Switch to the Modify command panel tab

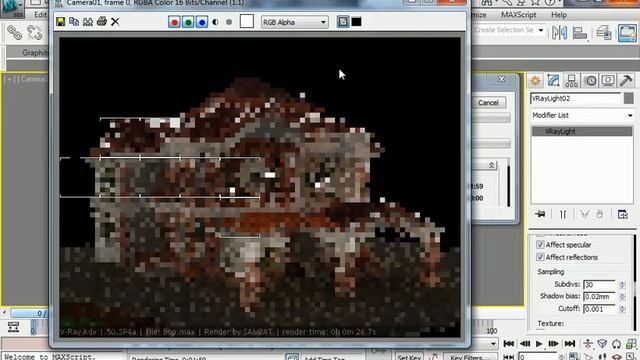[x=553, y=80]
